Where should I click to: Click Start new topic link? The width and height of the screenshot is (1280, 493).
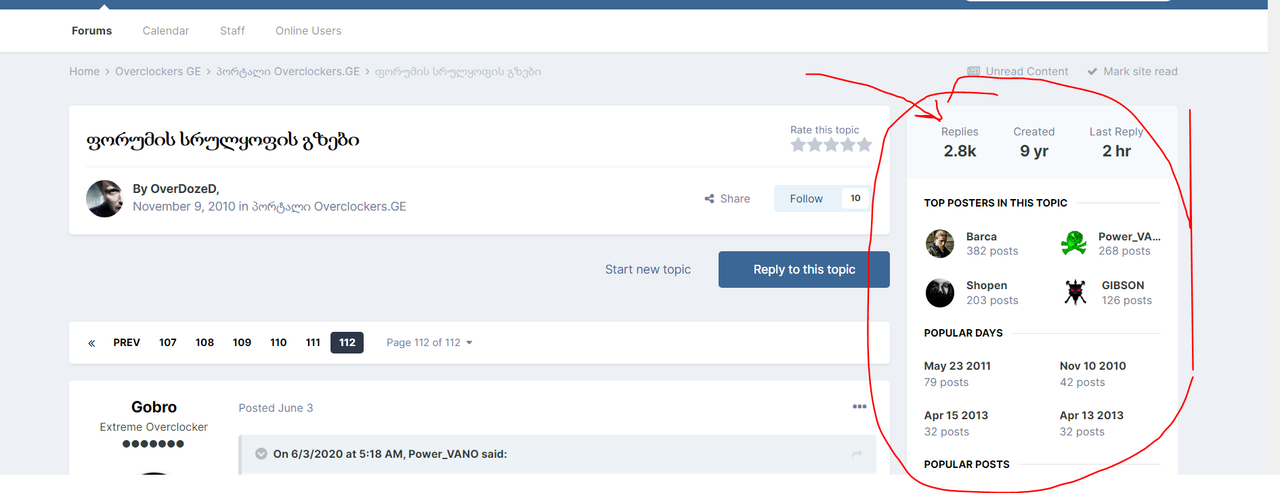pos(648,270)
